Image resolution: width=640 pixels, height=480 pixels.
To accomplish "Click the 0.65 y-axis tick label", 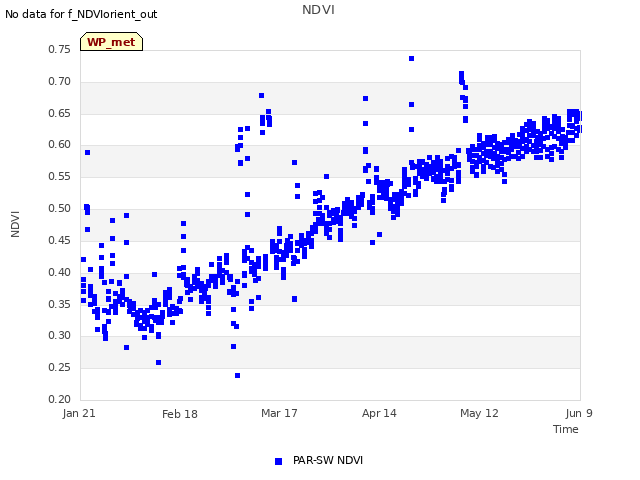I will click(x=60, y=113).
